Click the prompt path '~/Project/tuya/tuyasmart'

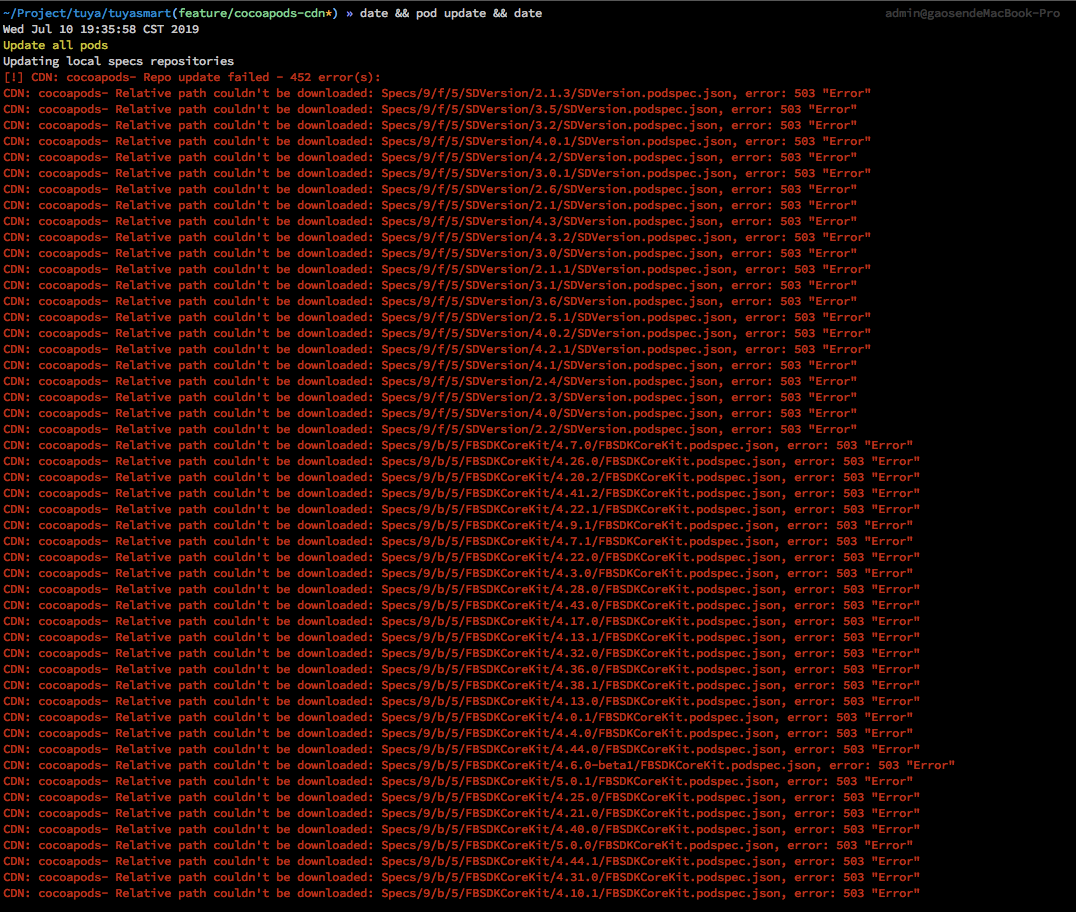point(88,13)
